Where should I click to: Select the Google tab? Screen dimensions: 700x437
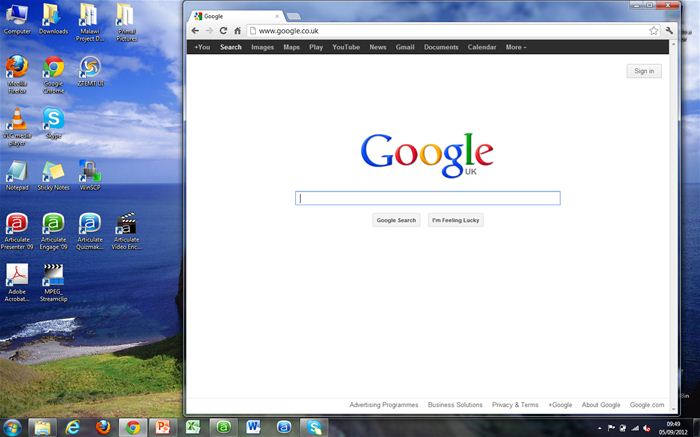(x=237, y=16)
